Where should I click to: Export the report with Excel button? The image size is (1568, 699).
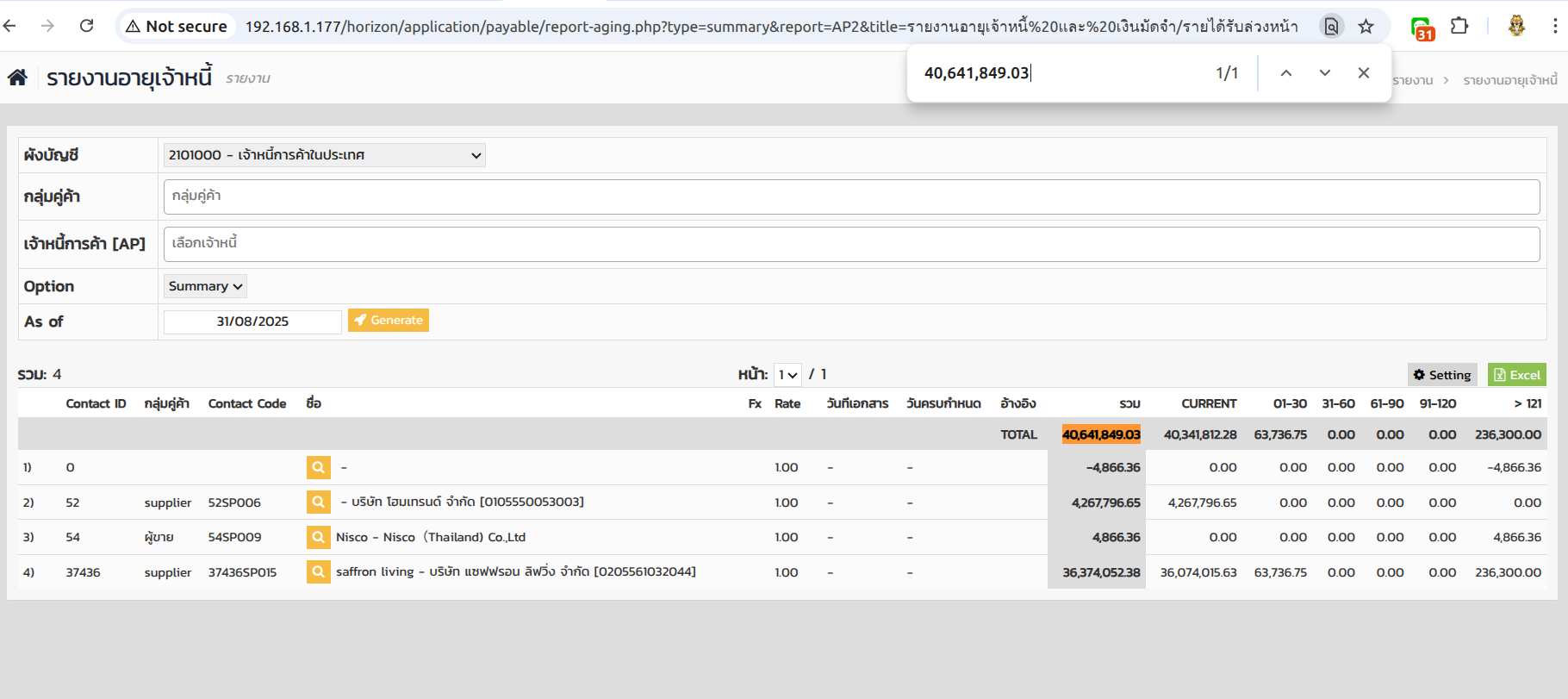1516,375
